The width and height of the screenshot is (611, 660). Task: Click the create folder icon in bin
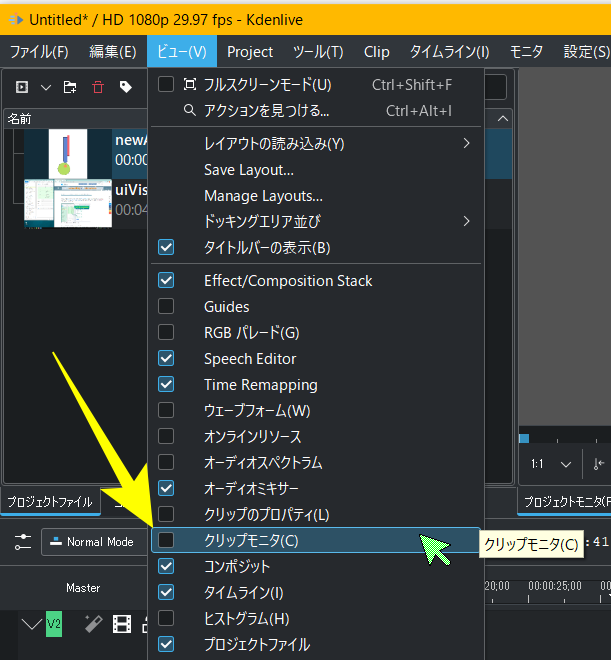[70, 87]
